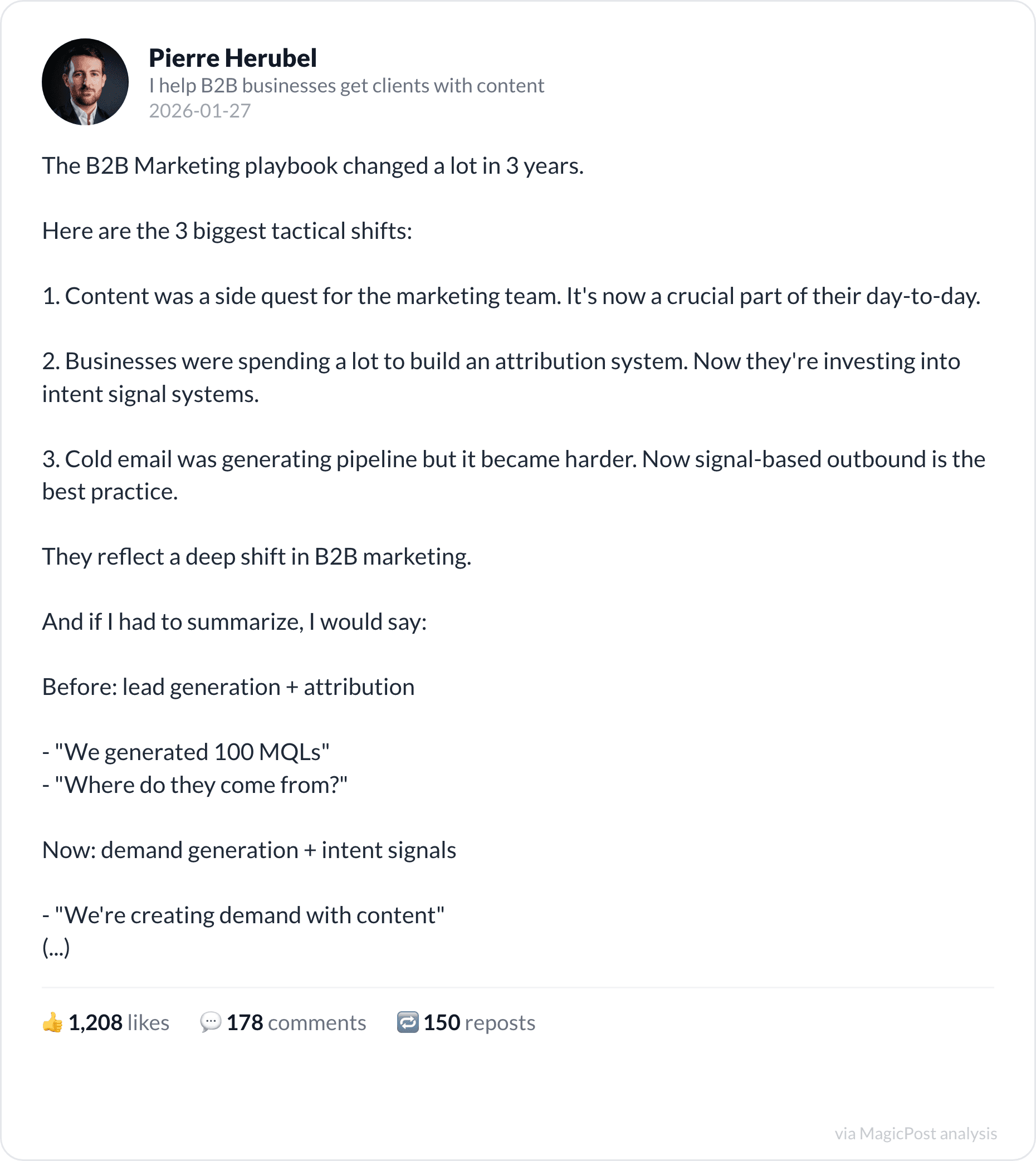The height and width of the screenshot is (1161, 1036).
Task: Click the 'Where do they come from?' quote
Action: click(195, 785)
